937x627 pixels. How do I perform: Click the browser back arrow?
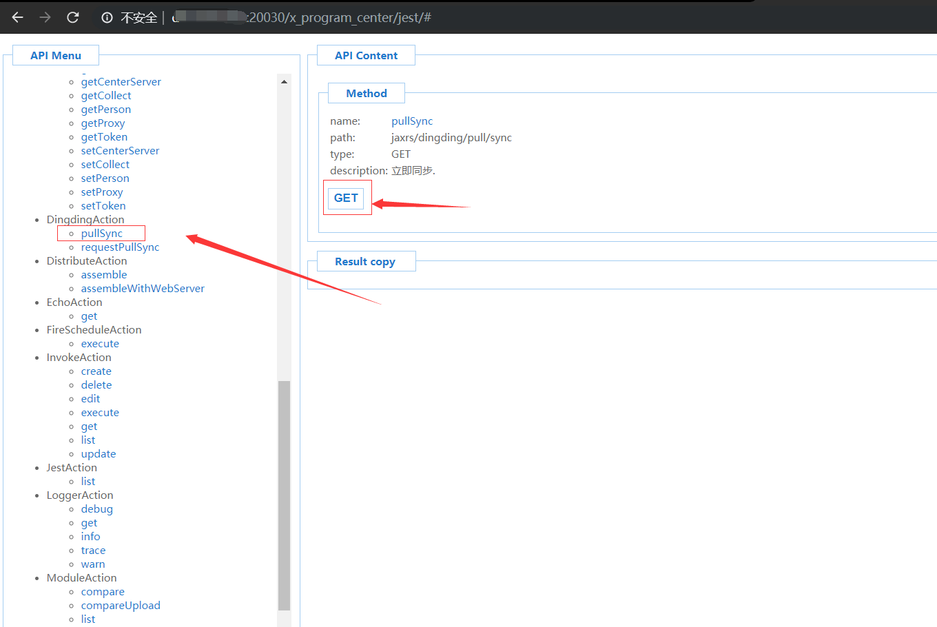point(17,17)
